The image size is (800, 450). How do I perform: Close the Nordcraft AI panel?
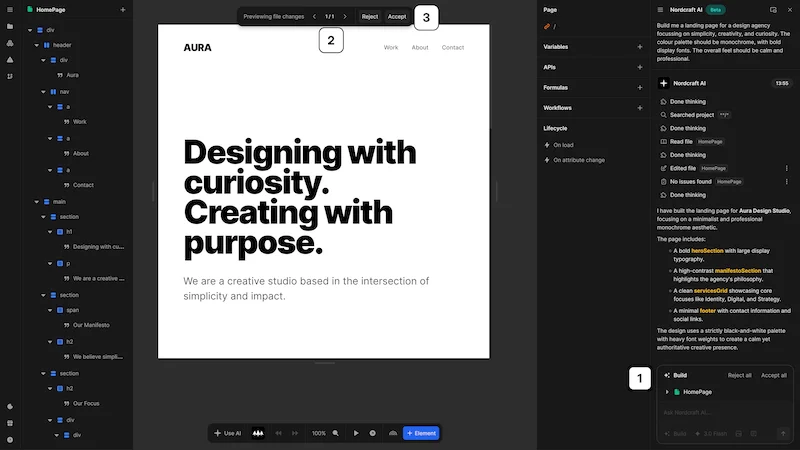(789, 10)
